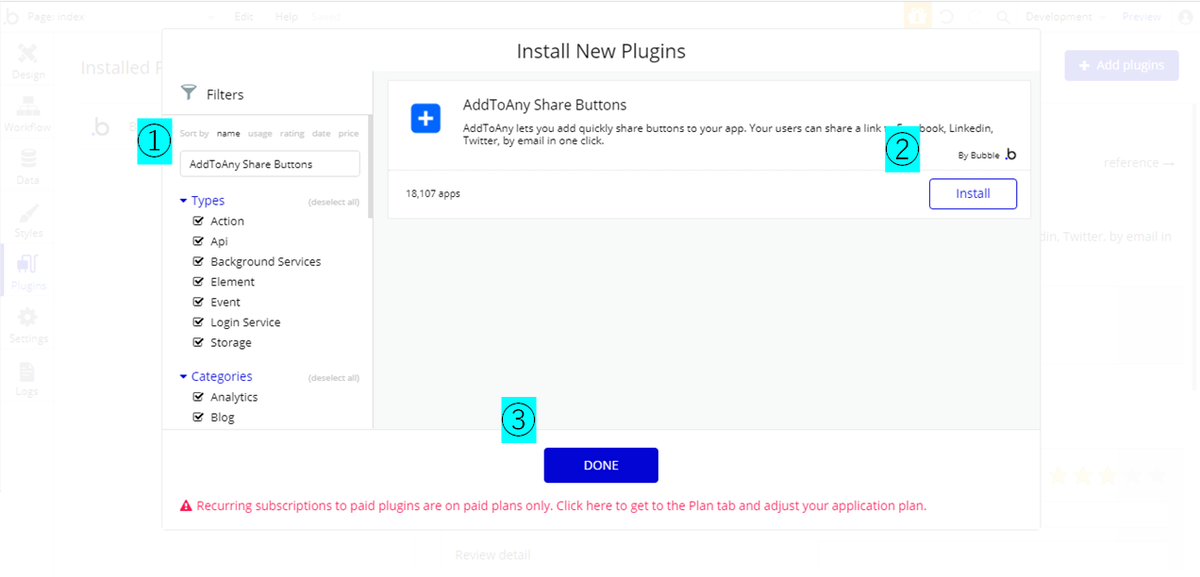
Task: Collapse the Categories filter section
Action: (216, 377)
